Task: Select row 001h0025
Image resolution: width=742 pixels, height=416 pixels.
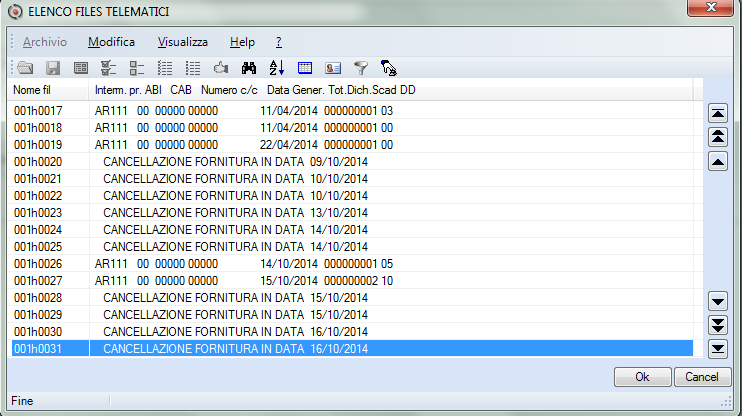Action: (x=352, y=247)
